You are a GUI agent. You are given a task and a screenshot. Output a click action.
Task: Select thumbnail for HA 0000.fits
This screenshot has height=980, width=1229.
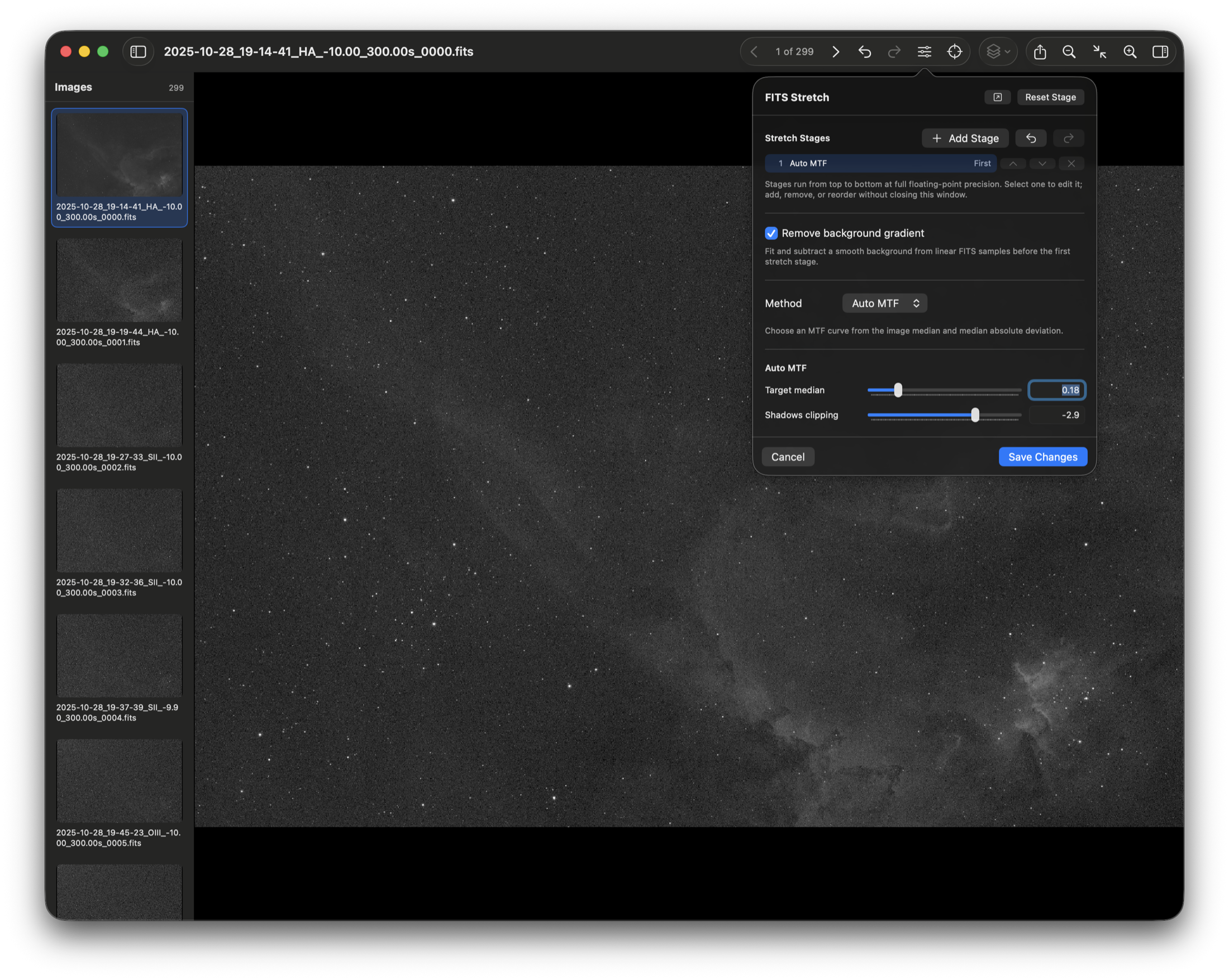tap(119, 155)
